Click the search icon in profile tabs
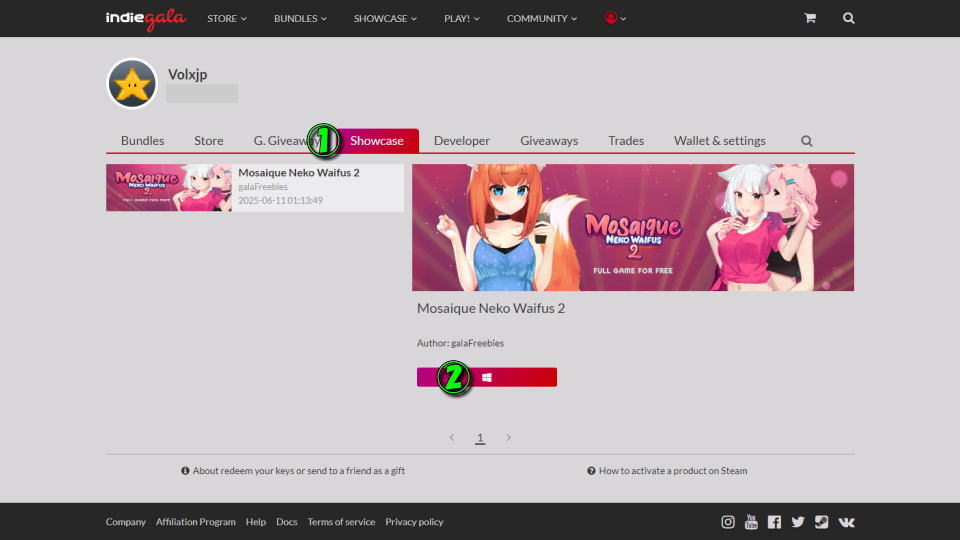The width and height of the screenshot is (960, 540). [x=807, y=141]
